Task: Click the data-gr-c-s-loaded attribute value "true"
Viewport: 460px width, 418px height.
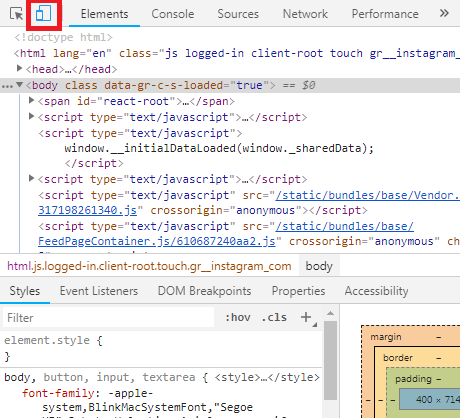Action: pyautogui.click(x=249, y=85)
